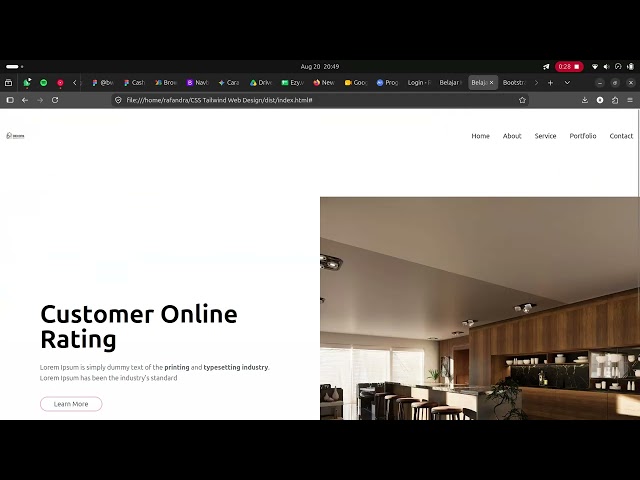
Task: Open the Firefox View icon in tab bar
Action: pos(8,83)
